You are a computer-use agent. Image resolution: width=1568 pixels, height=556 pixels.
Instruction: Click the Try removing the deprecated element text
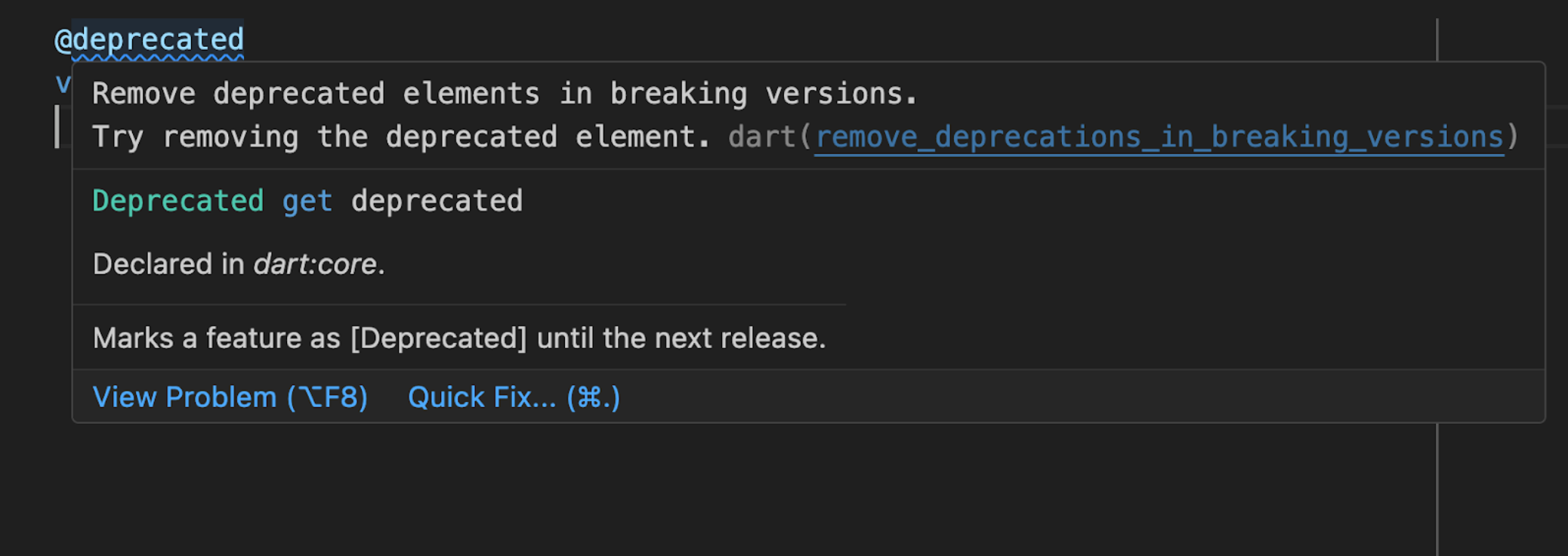(x=400, y=137)
